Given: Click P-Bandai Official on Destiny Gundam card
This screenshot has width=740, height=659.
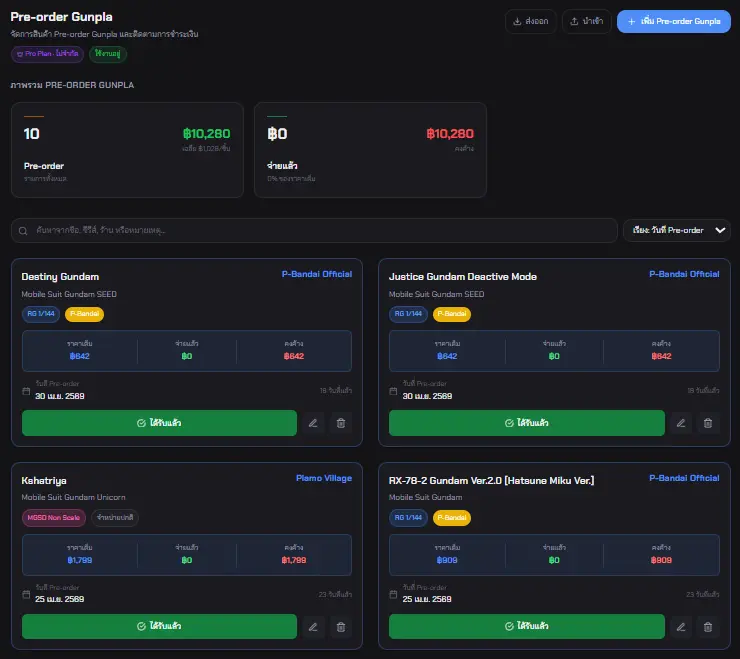Looking at the screenshot, I should pyautogui.click(x=317, y=274).
